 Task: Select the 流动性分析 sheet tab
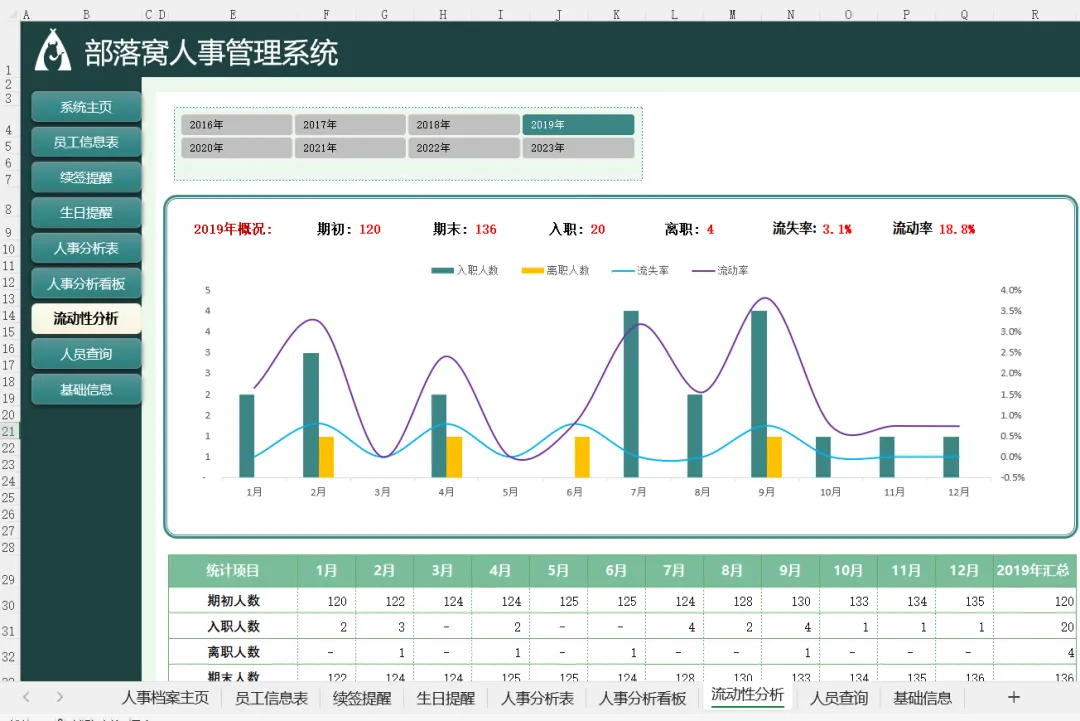pos(747,695)
